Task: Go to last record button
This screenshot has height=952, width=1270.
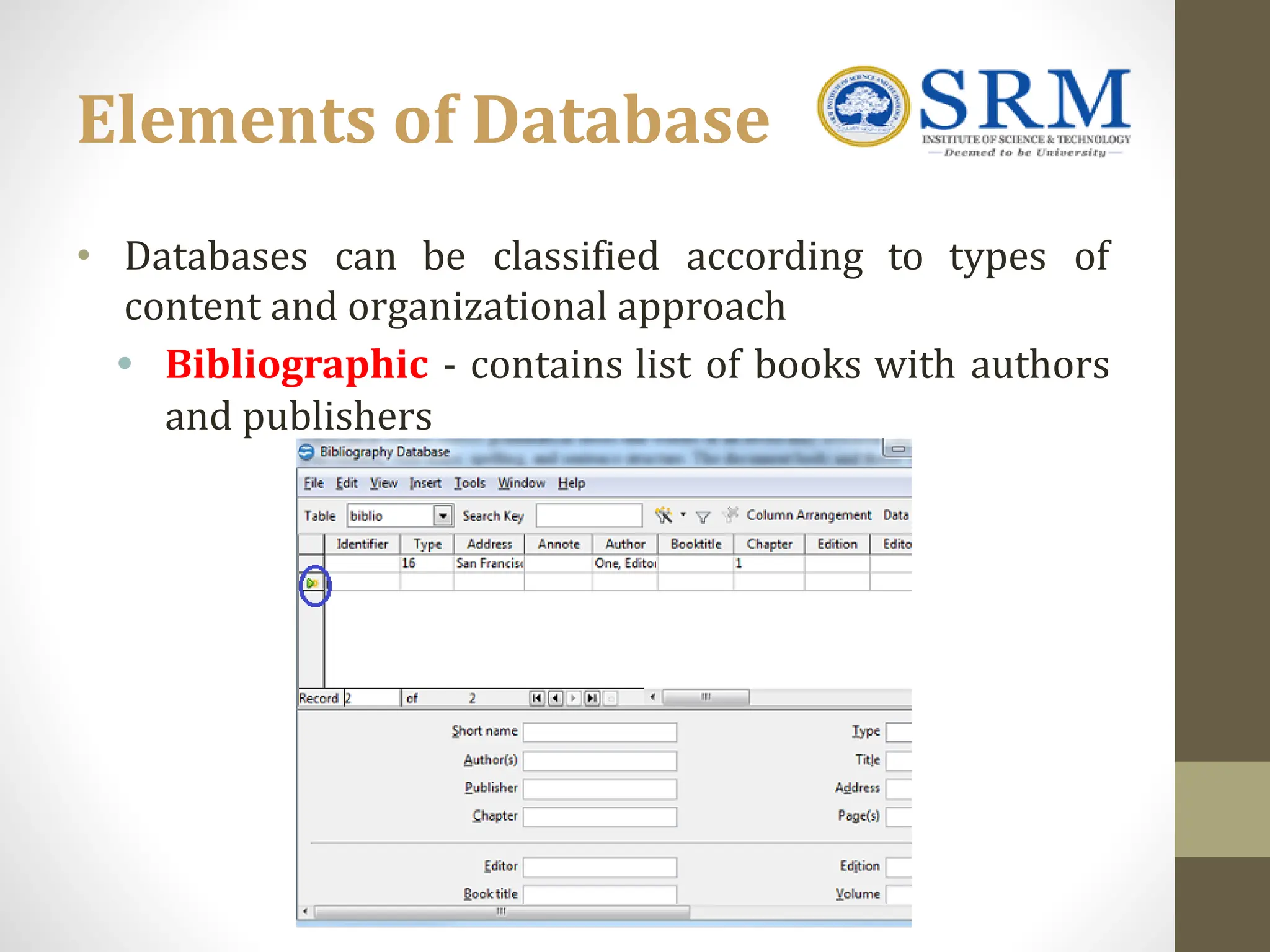Action: click(592, 699)
